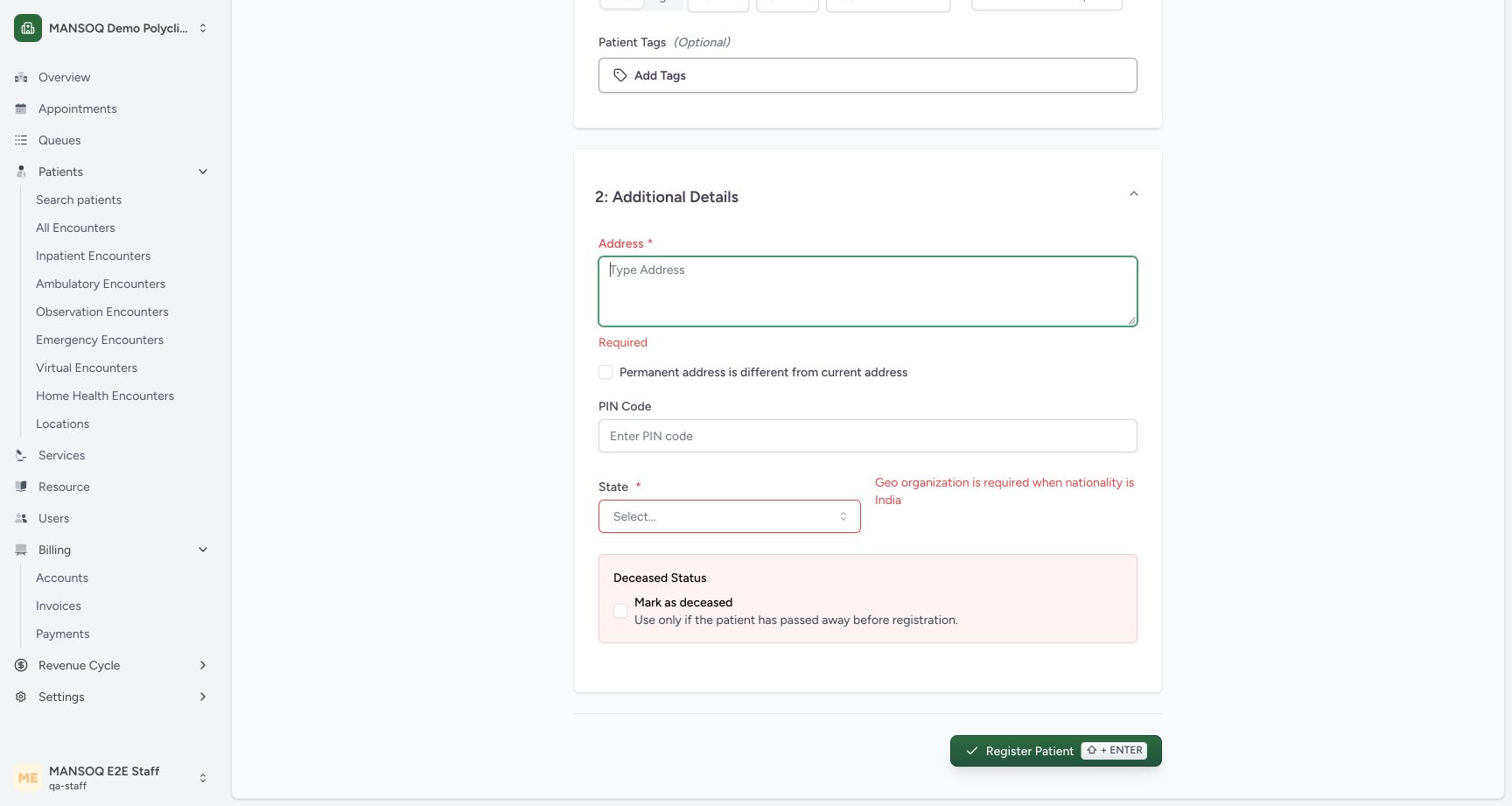Open the State select dropdown
The width and height of the screenshot is (1512, 806).
coord(730,516)
